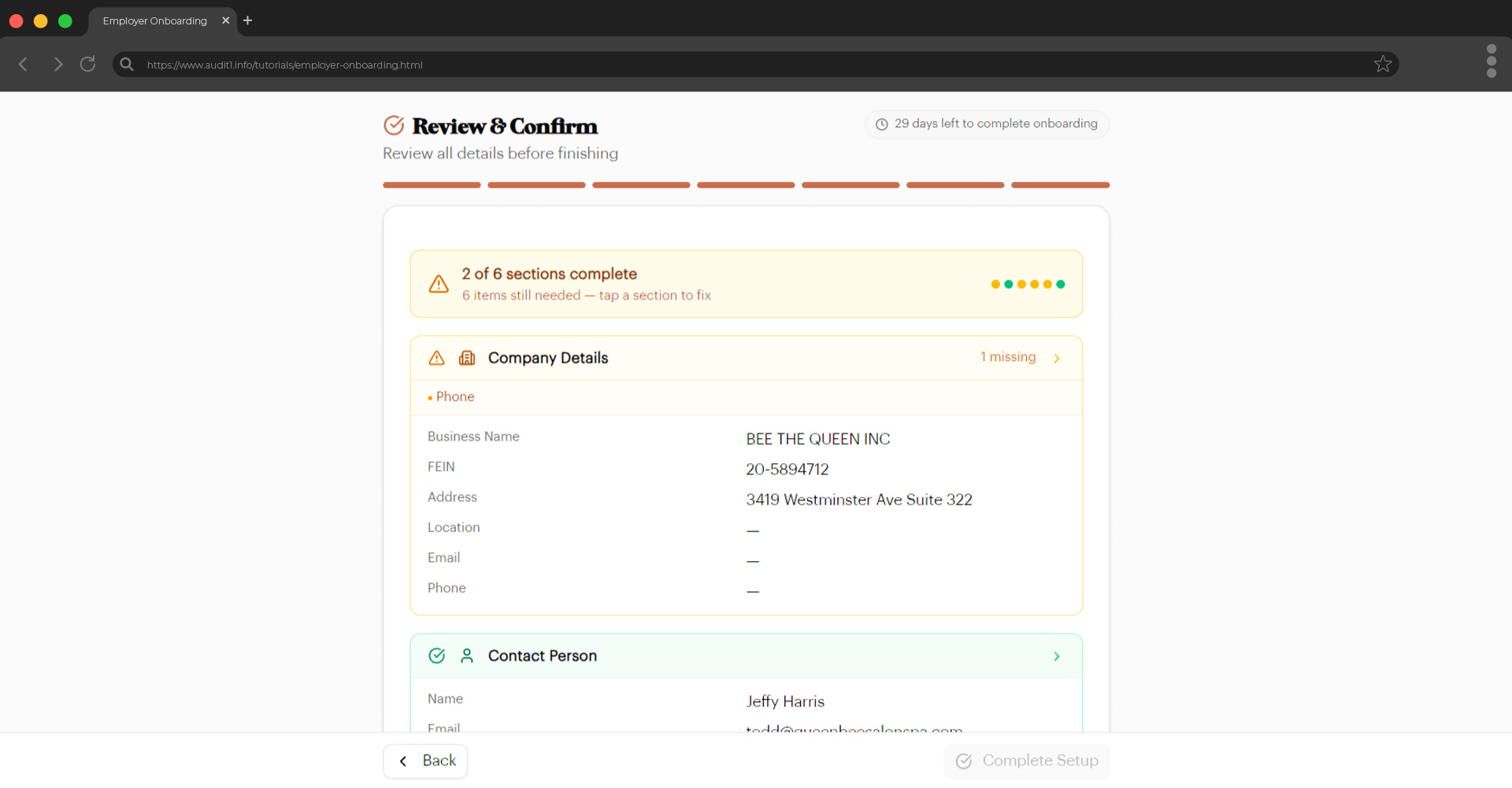Image resolution: width=1512 pixels, height=788 pixels.
Task: Bookmark the page using the star icon
Action: [x=1383, y=64]
